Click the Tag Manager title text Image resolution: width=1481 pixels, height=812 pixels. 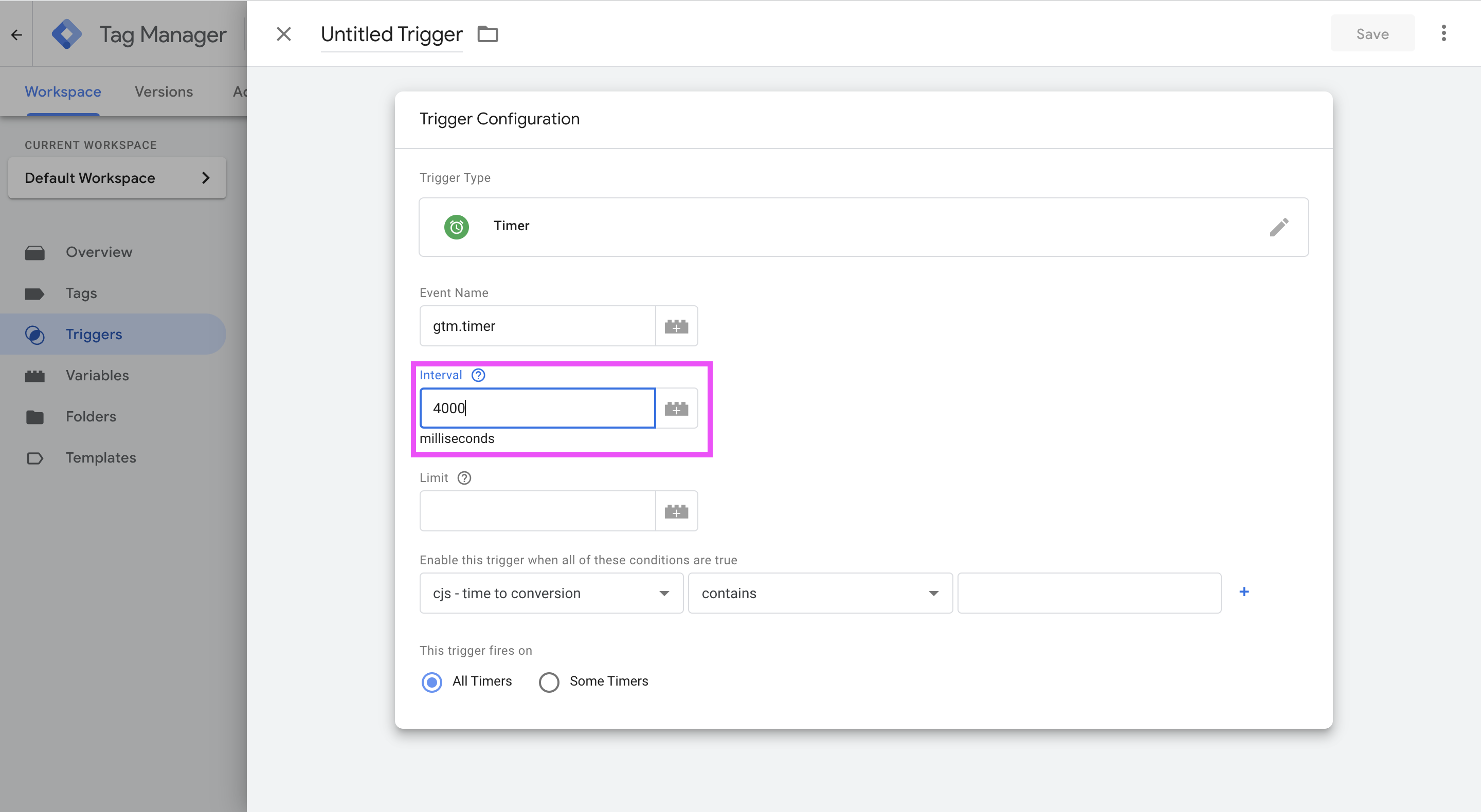pyautogui.click(x=164, y=34)
